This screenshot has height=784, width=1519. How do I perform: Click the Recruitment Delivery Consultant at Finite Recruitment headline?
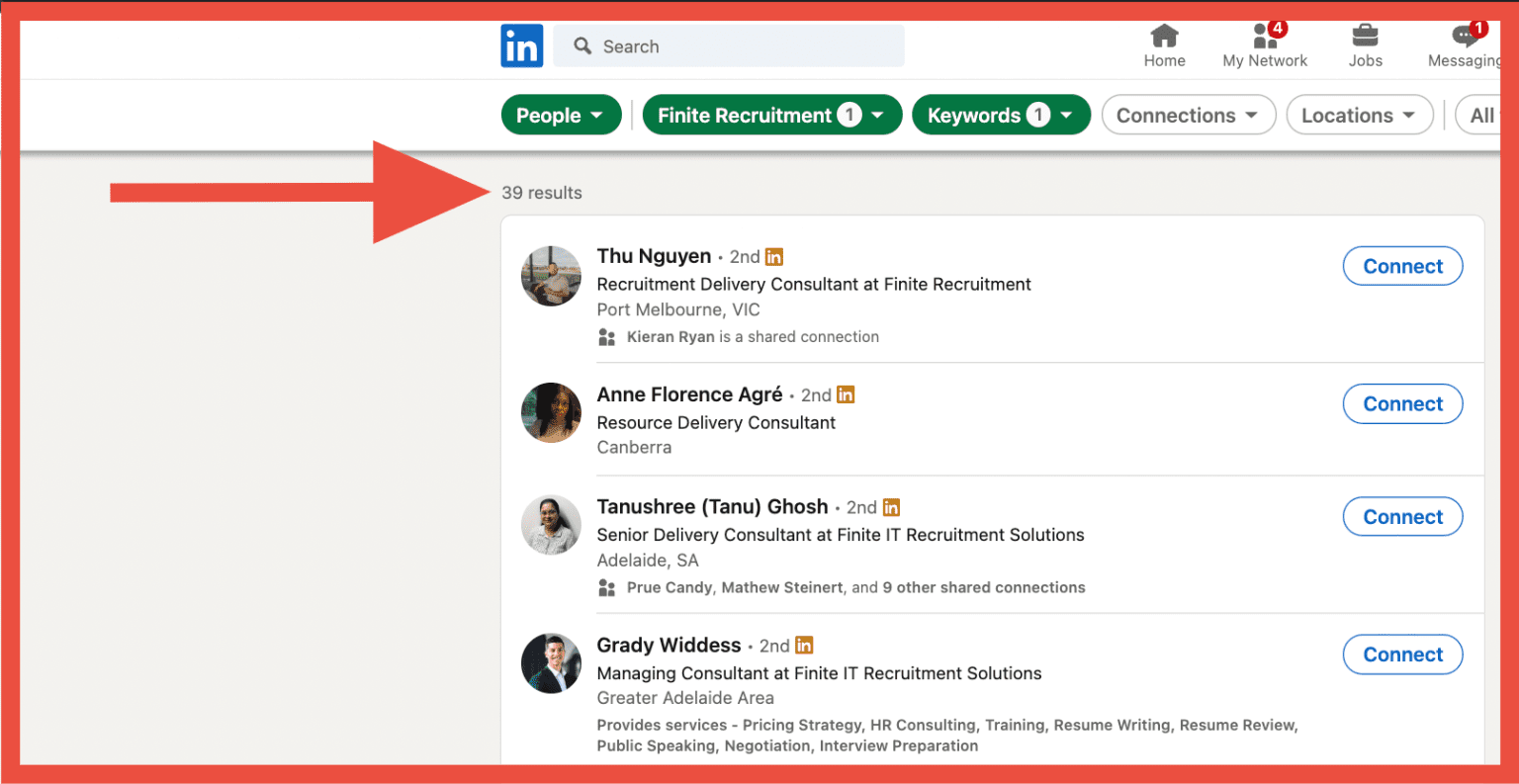pos(814,285)
